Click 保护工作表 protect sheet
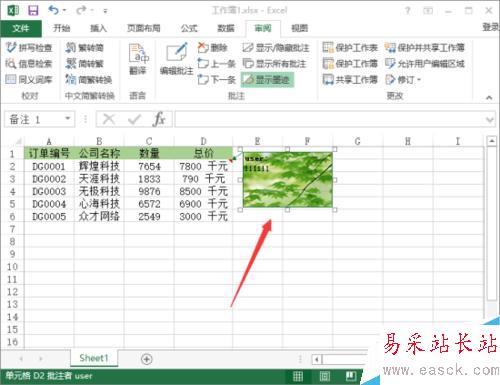500x385 pixels. [350, 48]
